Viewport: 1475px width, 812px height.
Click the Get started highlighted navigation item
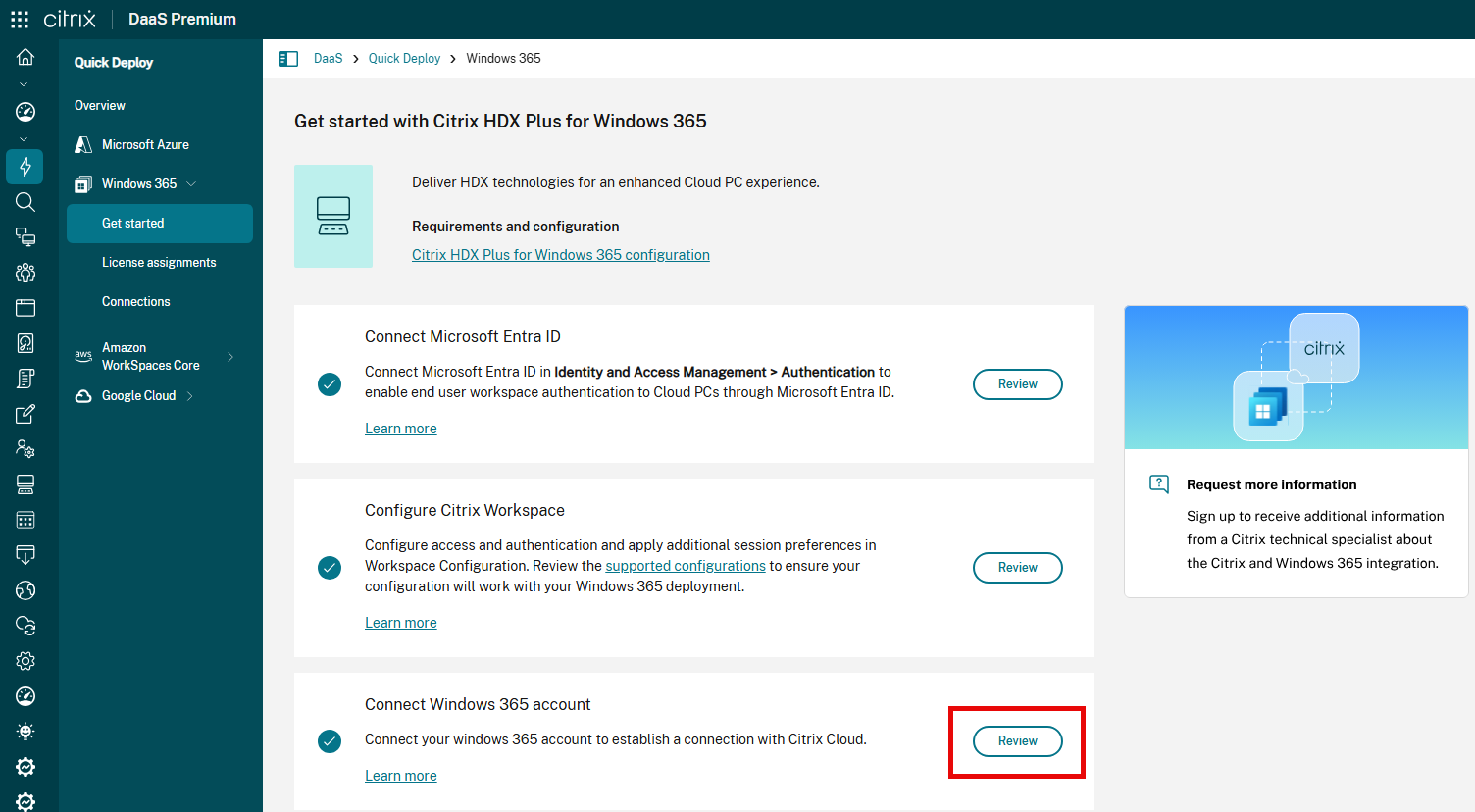pyautogui.click(x=132, y=223)
